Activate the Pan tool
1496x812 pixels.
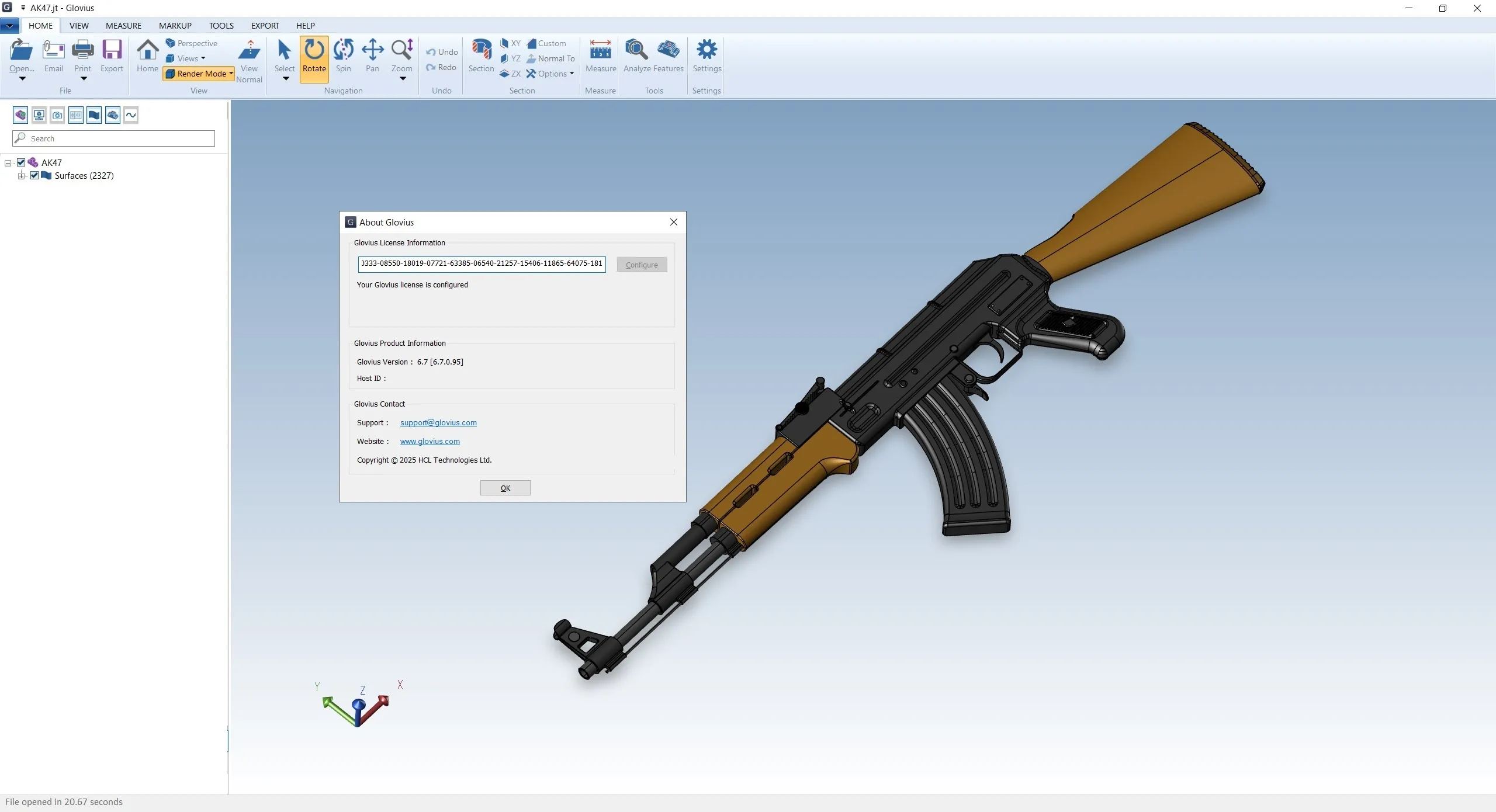(372, 51)
